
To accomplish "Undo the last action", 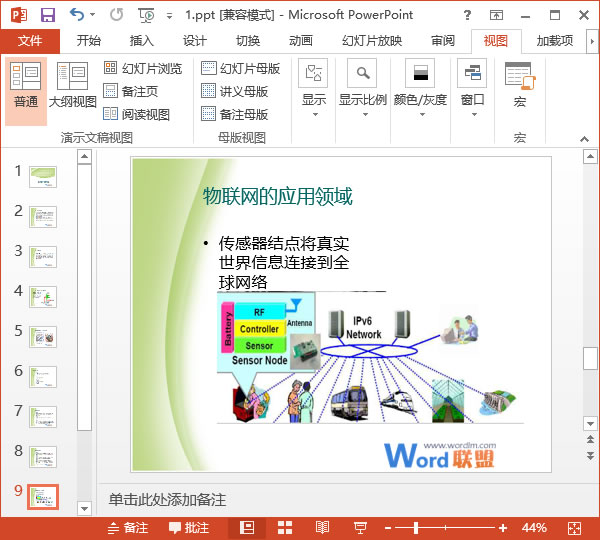I will click(x=77, y=15).
